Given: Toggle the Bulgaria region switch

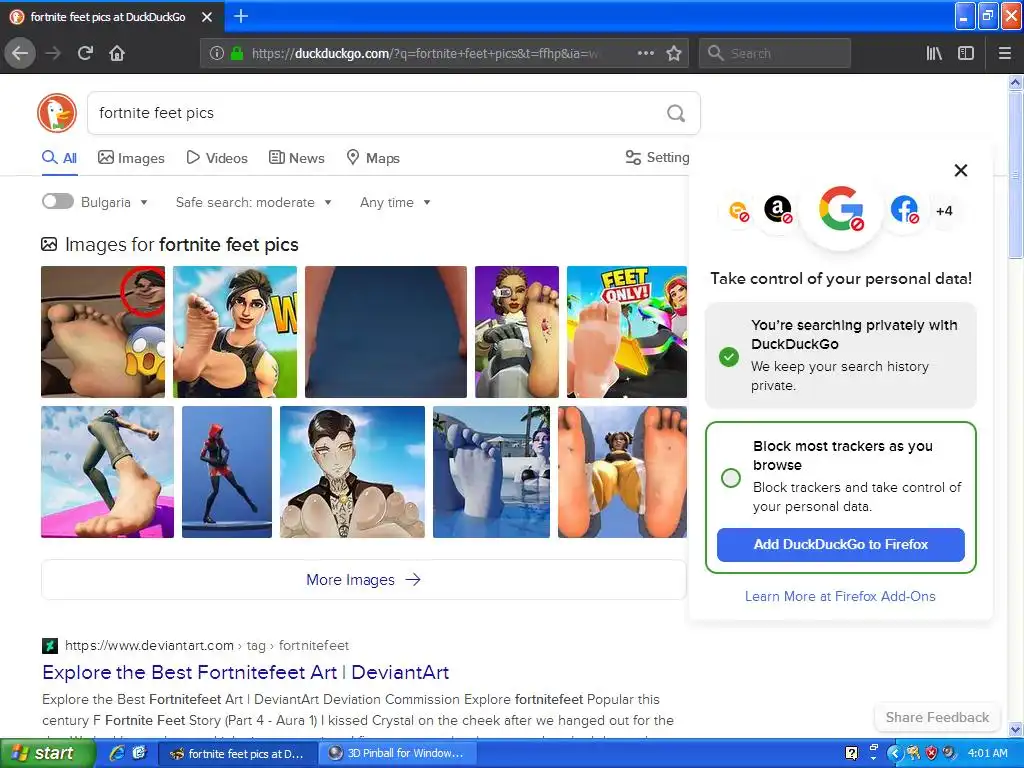Looking at the screenshot, I should [57, 201].
